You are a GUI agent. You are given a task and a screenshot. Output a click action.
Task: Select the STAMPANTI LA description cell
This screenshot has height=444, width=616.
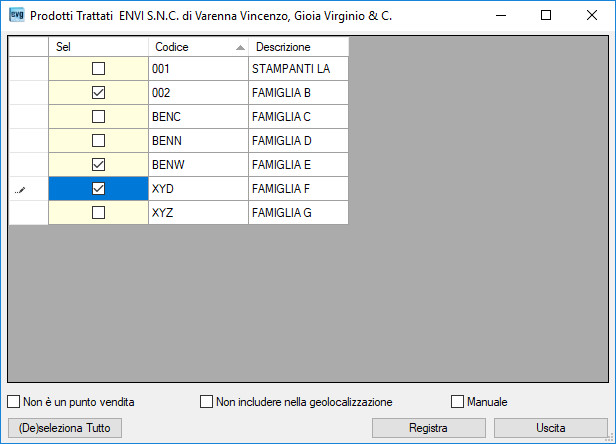click(299, 69)
